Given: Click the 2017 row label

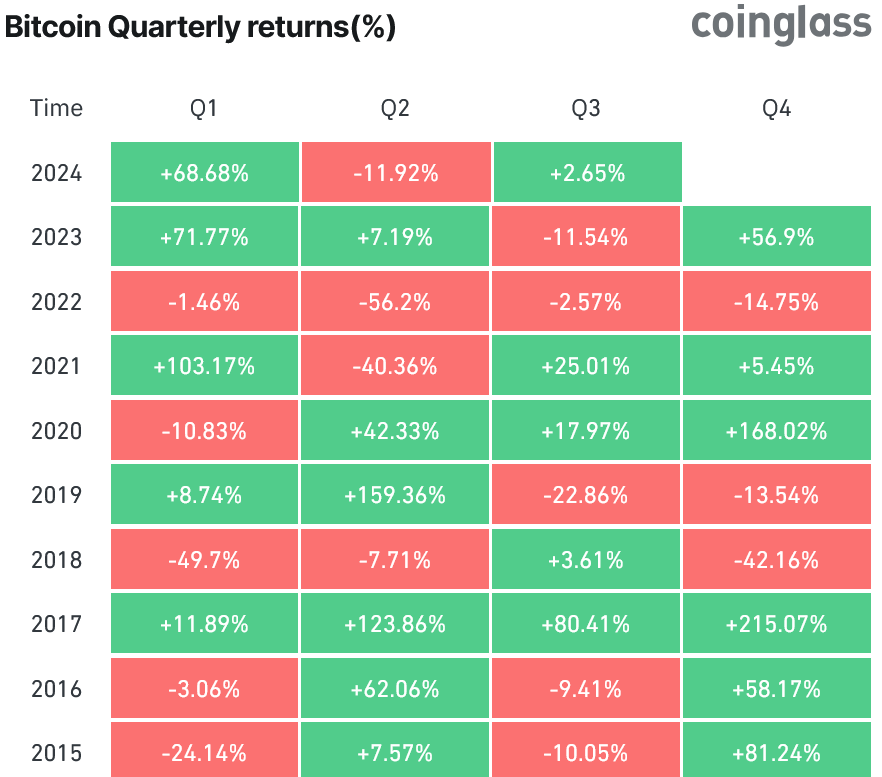Looking at the screenshot, I should point(57,624).
